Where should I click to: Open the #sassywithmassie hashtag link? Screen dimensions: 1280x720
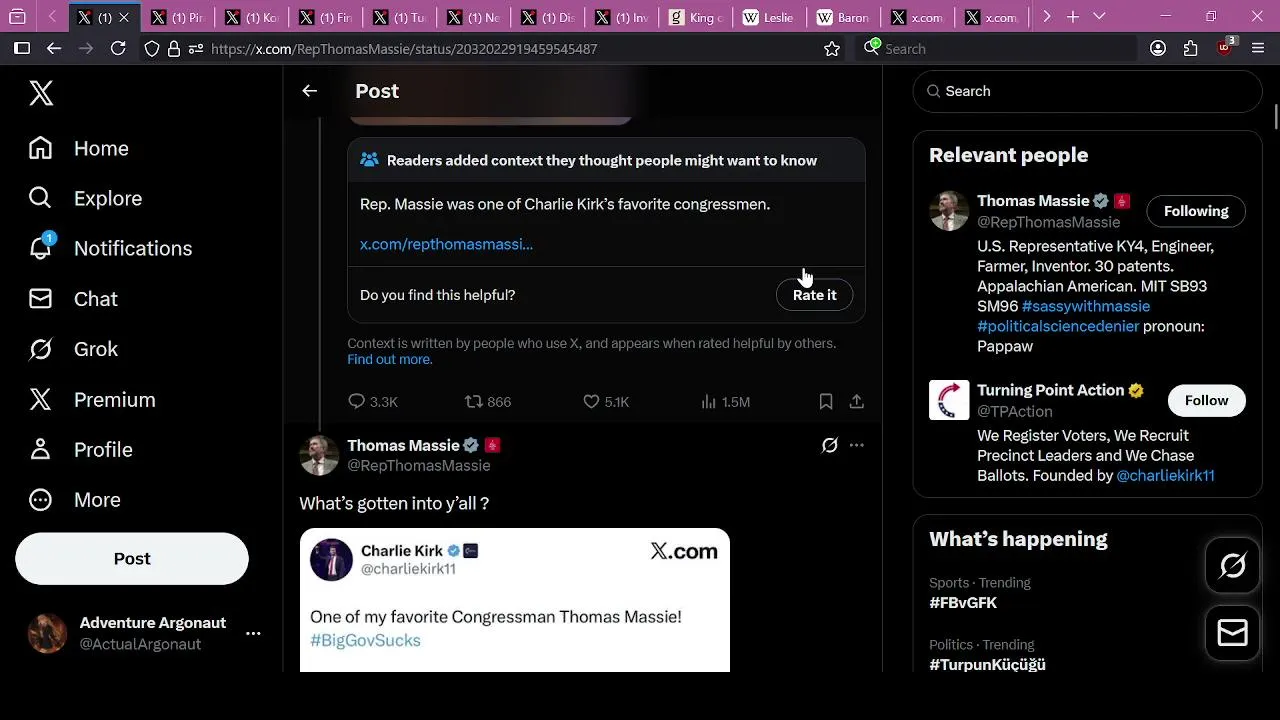1086,306
